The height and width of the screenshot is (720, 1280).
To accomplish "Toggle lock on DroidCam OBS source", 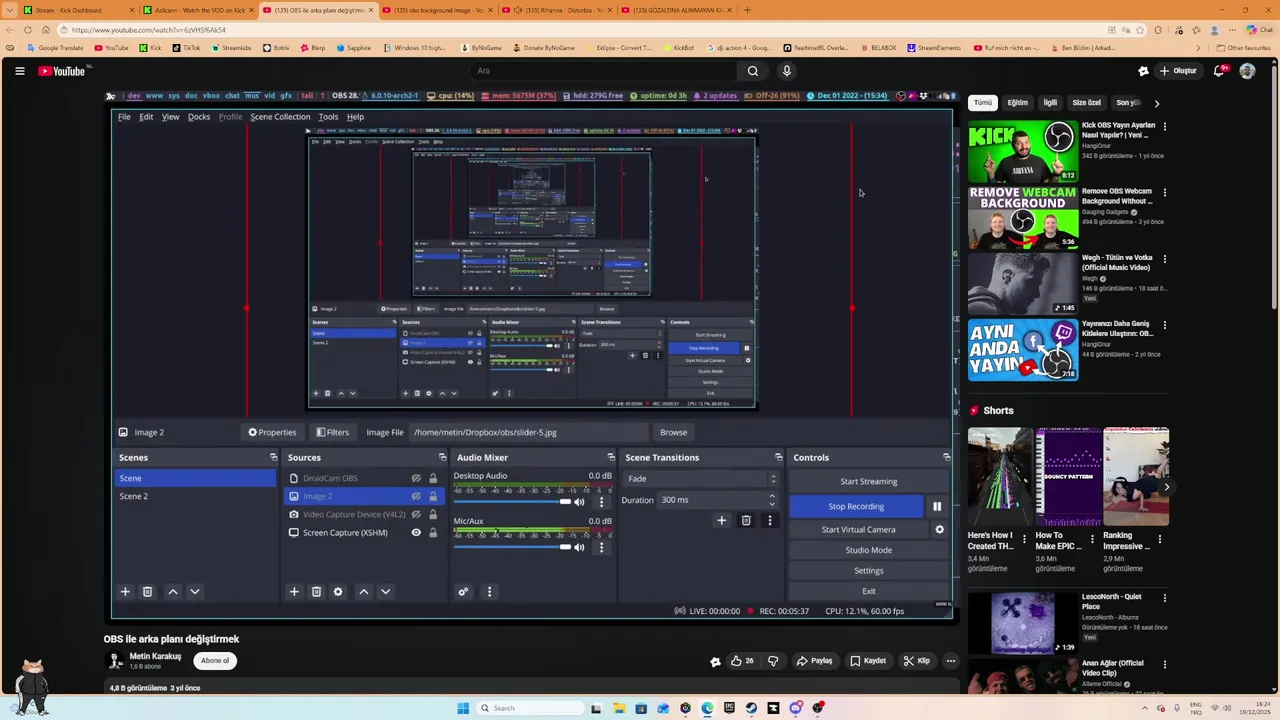I will tap(433, 479).
